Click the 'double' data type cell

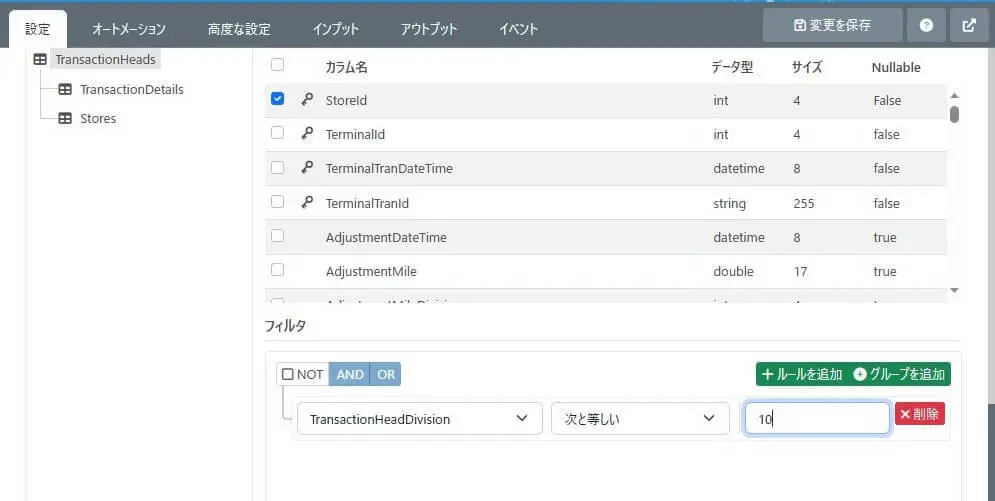coord(734,271)
